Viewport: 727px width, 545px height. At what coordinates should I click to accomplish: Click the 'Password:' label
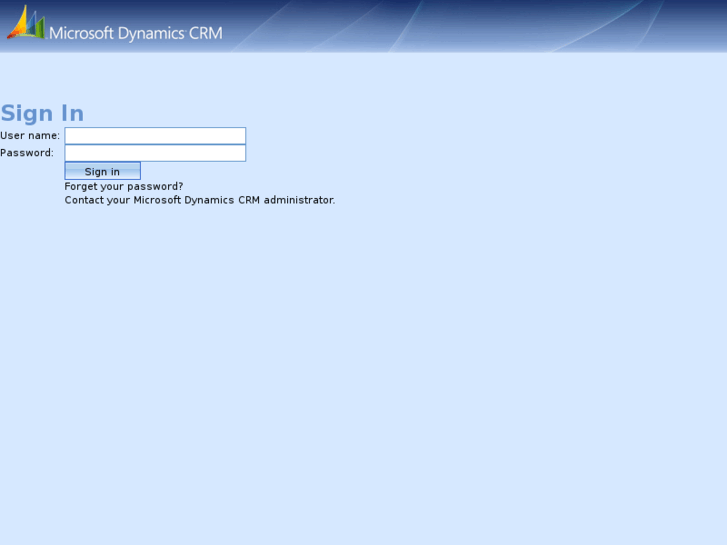pos(27,153)
